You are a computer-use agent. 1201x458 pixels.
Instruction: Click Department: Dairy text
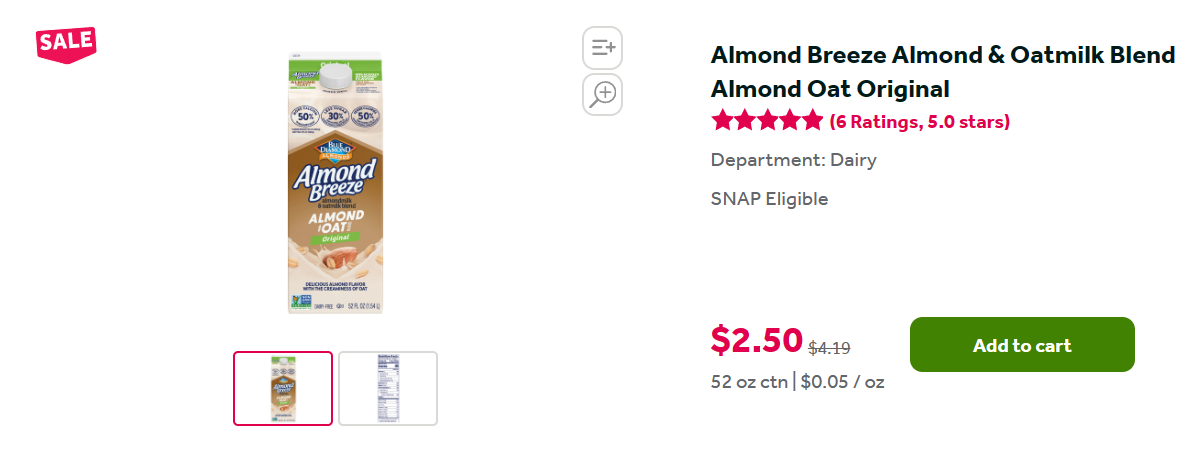pyautogui.click(x=793, y=160)
